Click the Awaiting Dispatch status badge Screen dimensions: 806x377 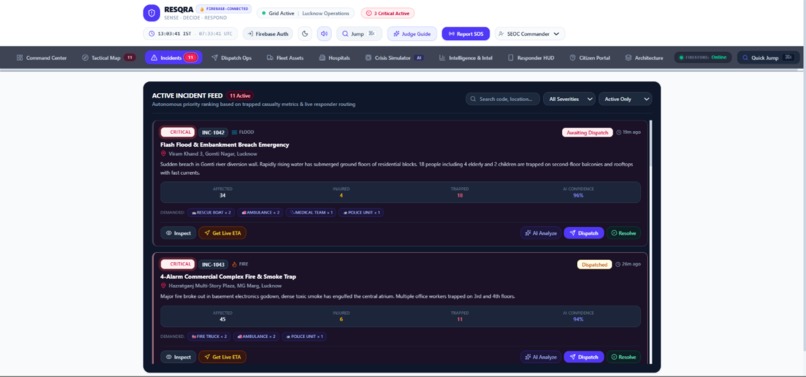pos(587,132)
